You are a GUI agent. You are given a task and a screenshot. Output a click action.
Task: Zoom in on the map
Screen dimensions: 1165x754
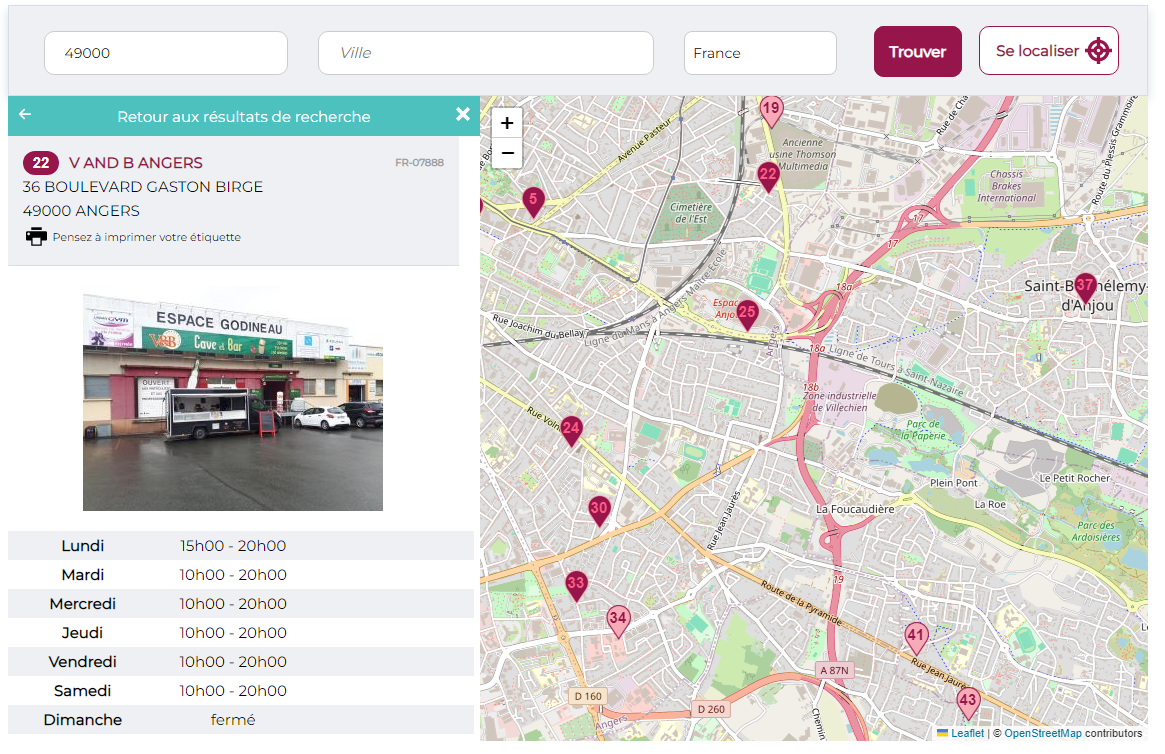(x=507, y=123)
